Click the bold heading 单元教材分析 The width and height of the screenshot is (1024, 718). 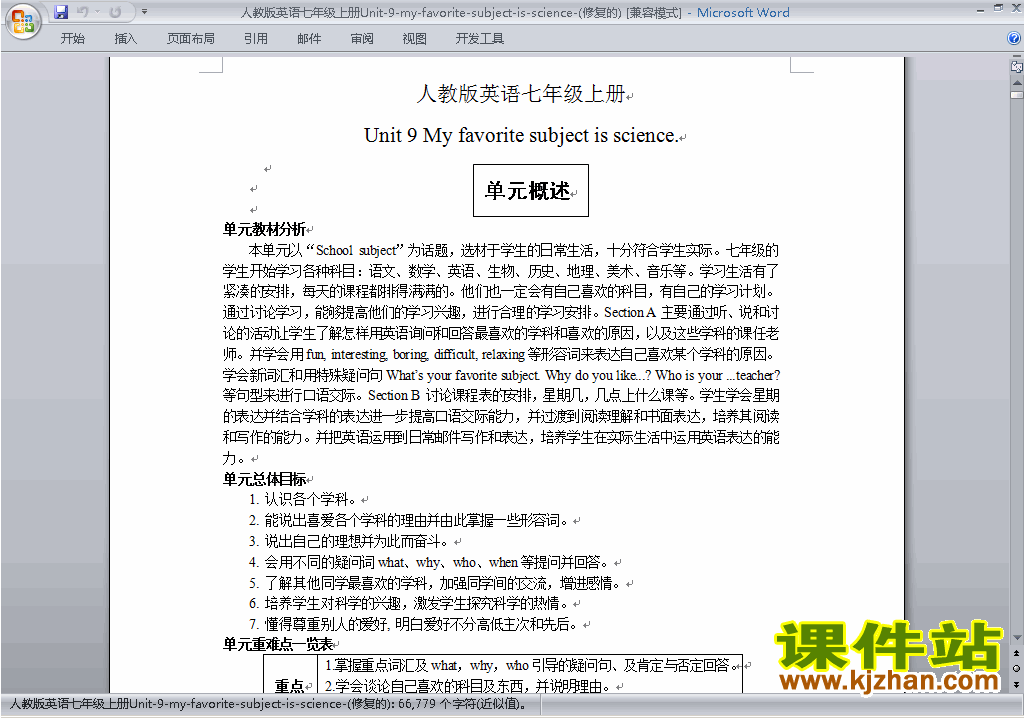click(x=264, y=229)
